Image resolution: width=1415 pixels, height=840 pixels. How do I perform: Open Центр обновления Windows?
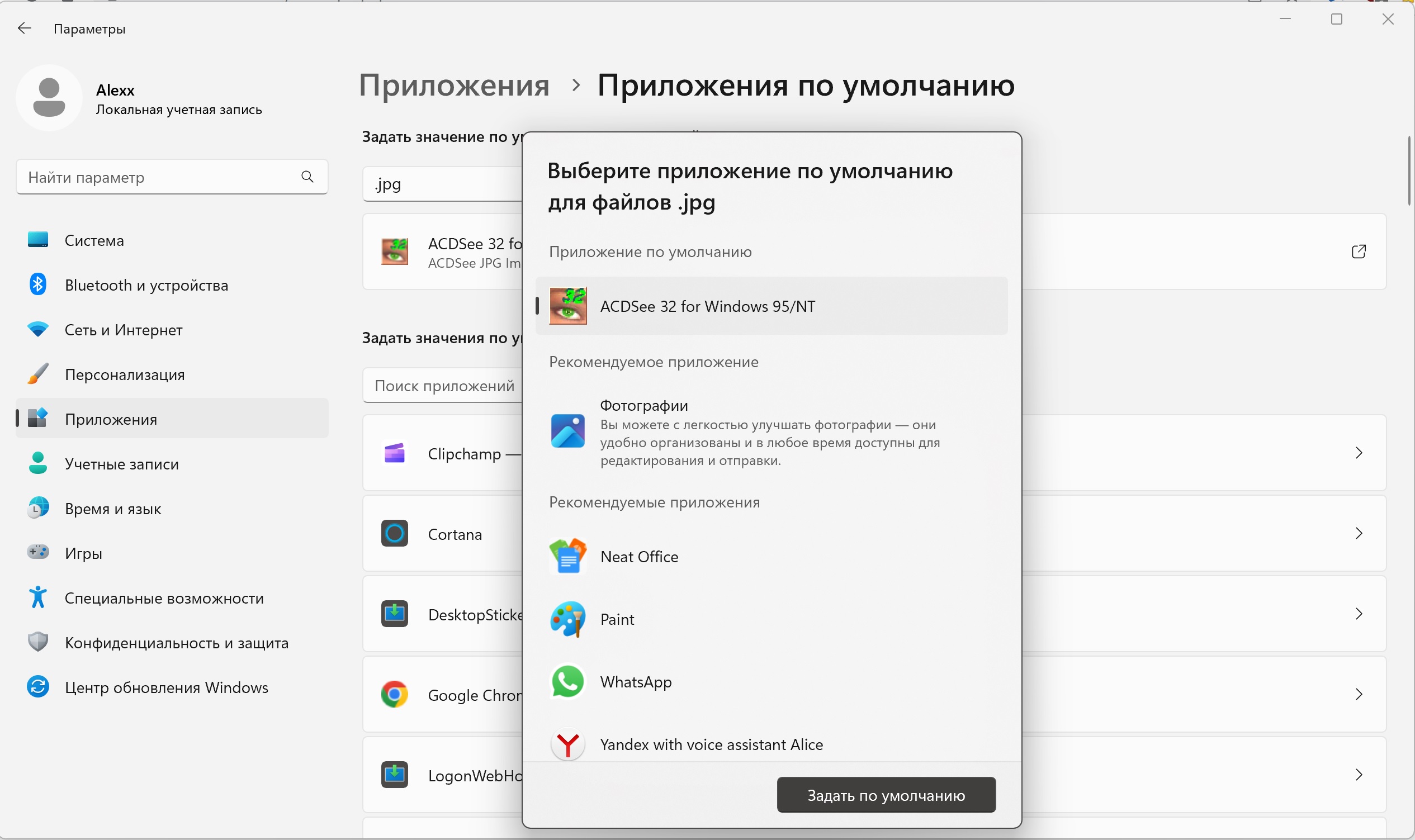(x=166, y=688)
